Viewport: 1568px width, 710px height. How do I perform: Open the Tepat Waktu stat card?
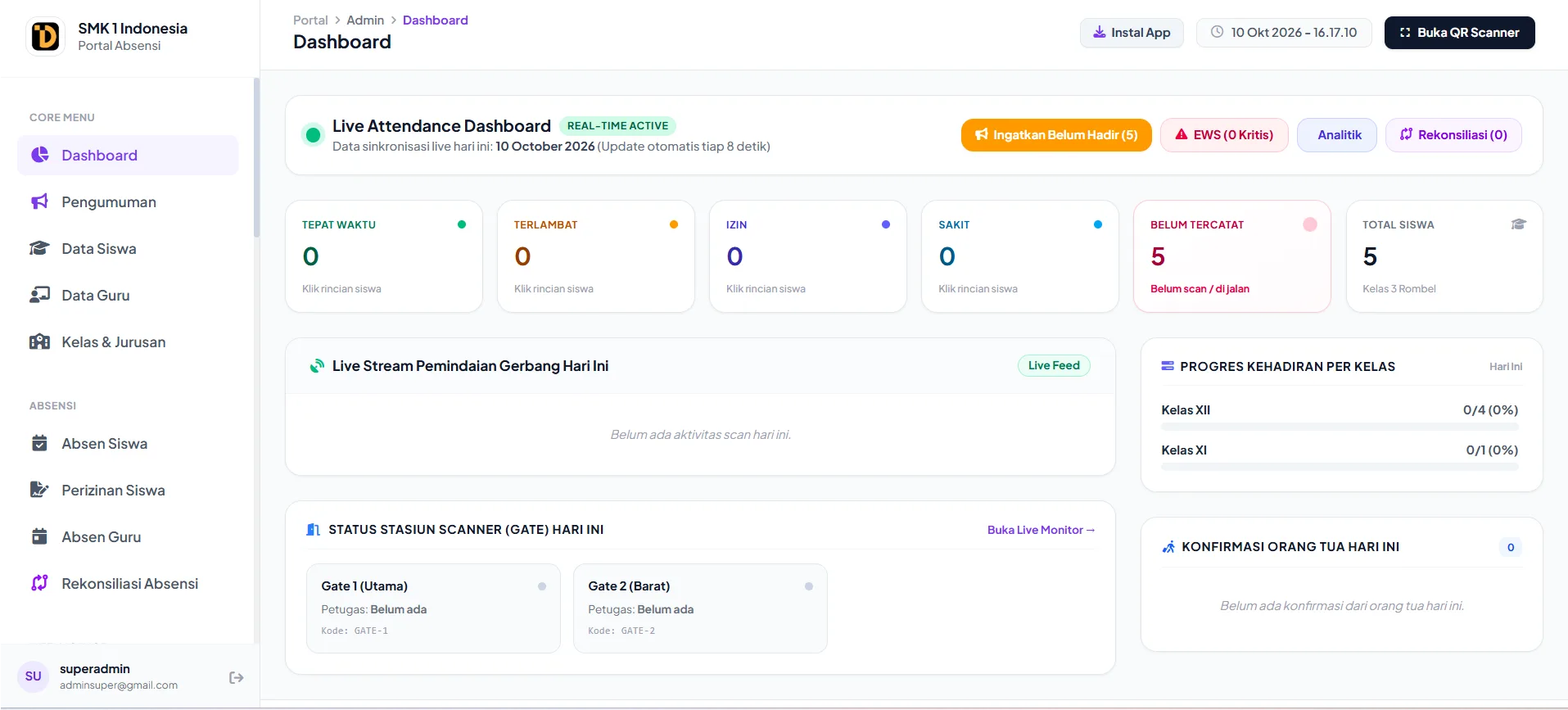[384, 256]
